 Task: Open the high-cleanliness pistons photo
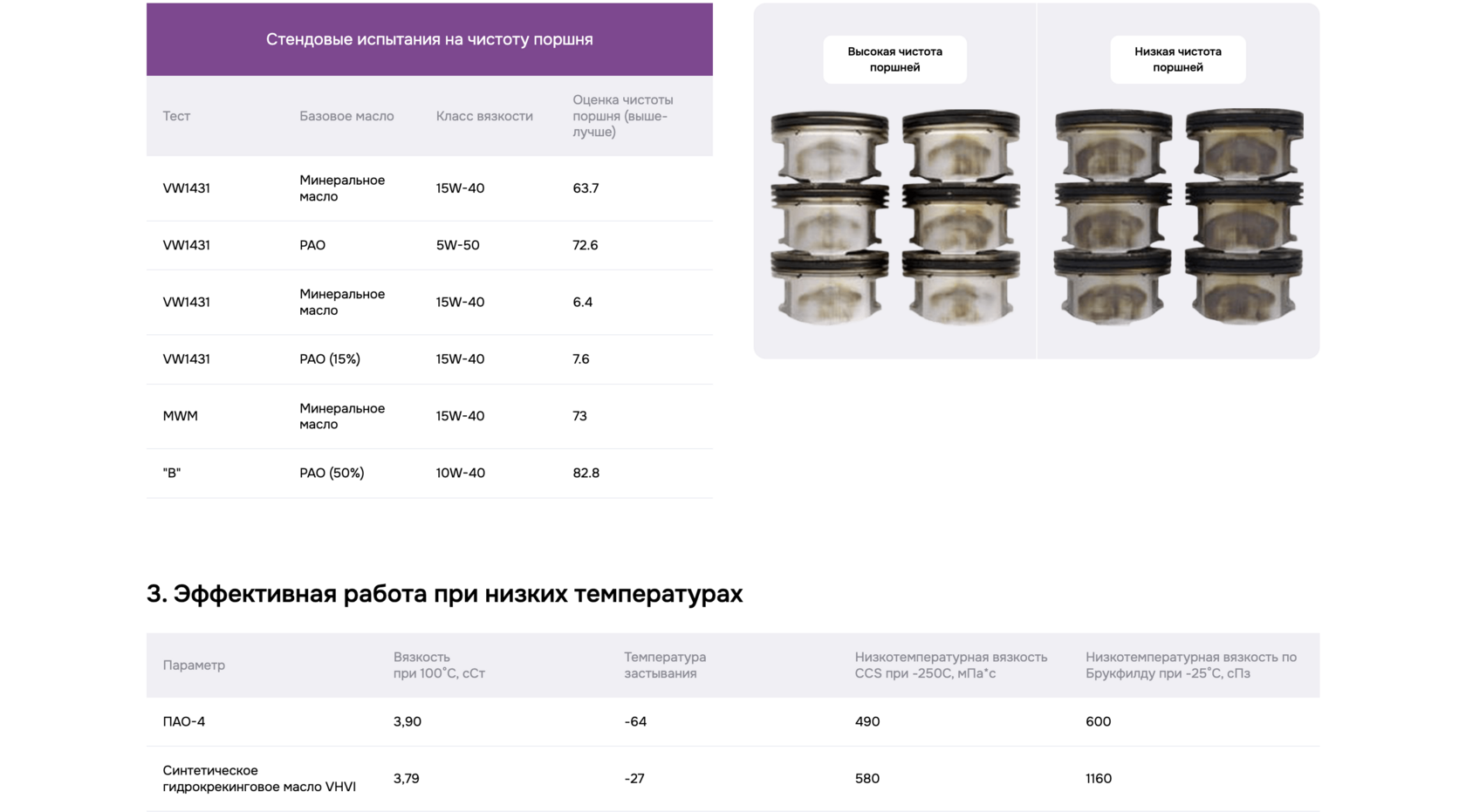click(x=894, y=217)
